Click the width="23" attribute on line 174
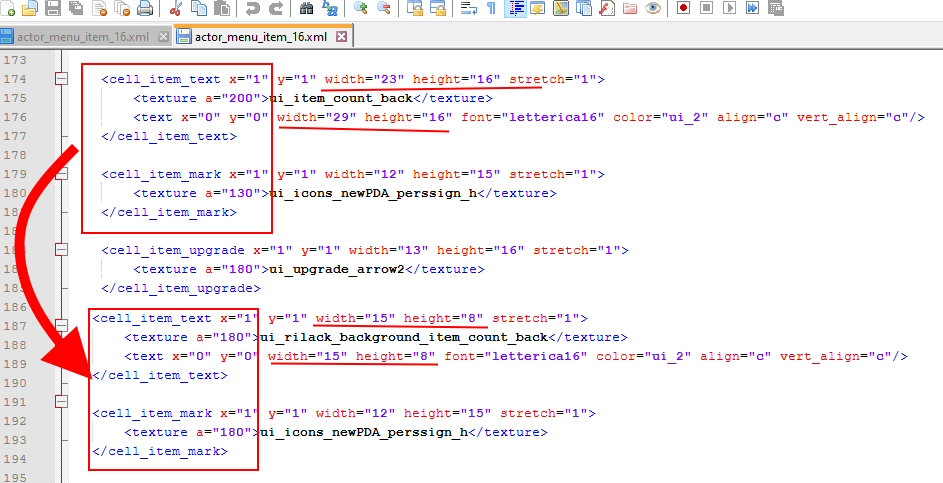Screen dimensions: 943x483 (x=365, y=79)
